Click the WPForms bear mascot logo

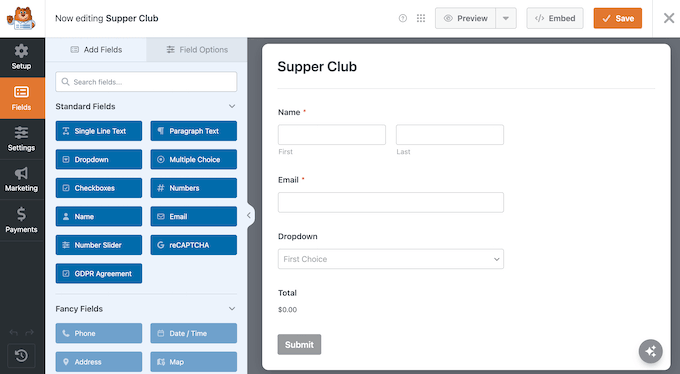(x=21, y=18)
